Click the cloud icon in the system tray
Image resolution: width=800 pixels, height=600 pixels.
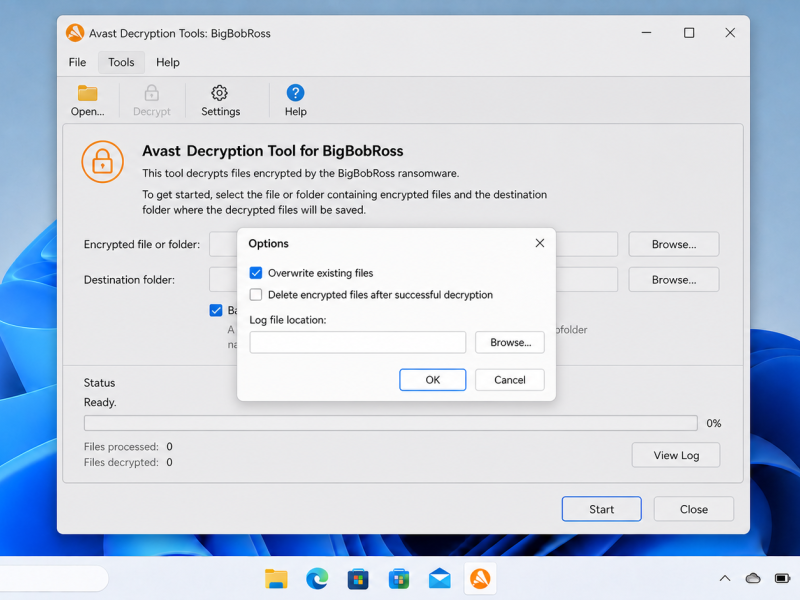point(753,578)
